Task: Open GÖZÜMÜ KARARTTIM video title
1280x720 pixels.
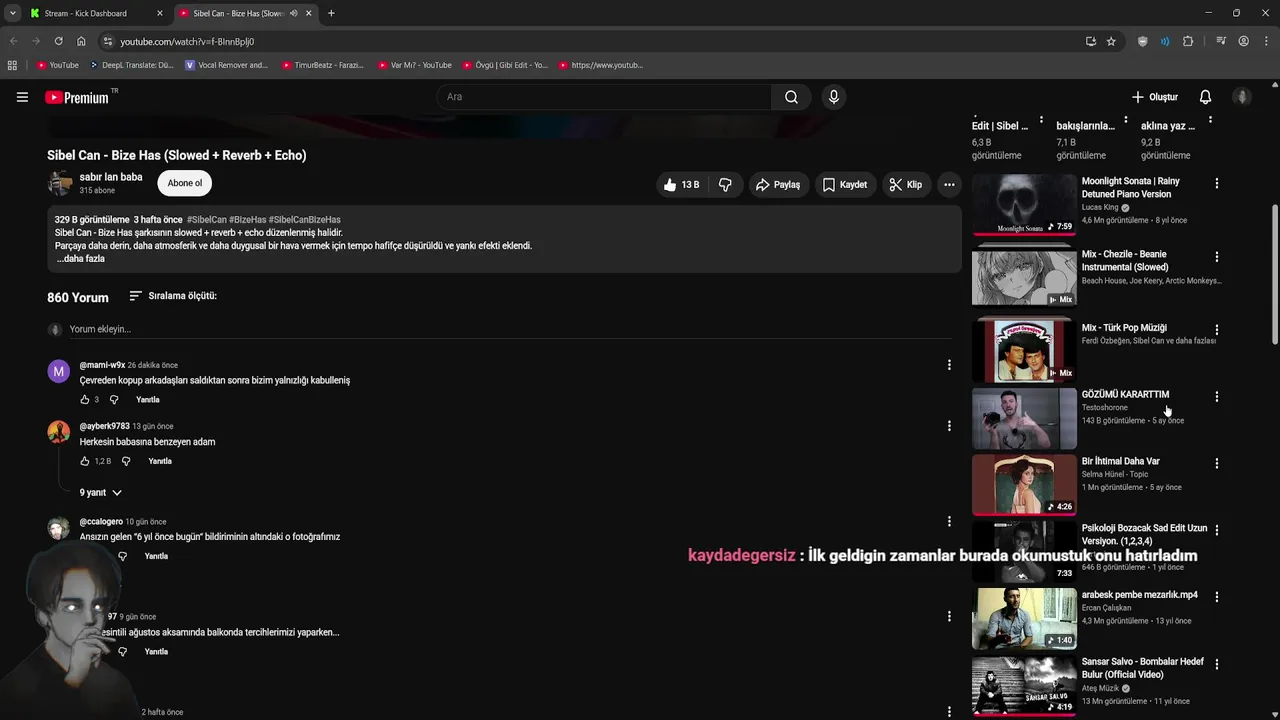Action: pyautogui.click(x=1125, y=395)
